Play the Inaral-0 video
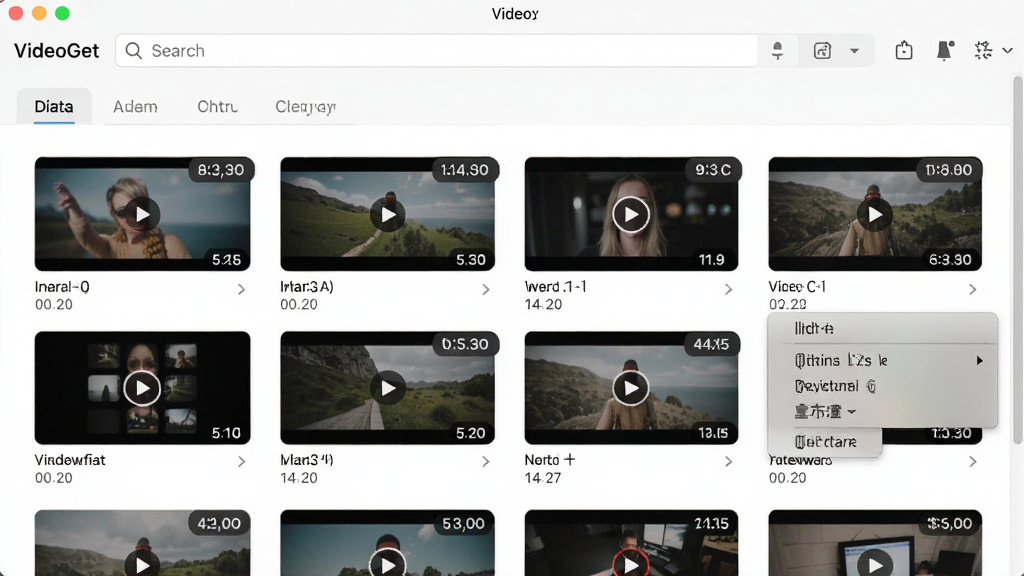Viewport: 1024px width, 576px height. click(x=142, y=214)
